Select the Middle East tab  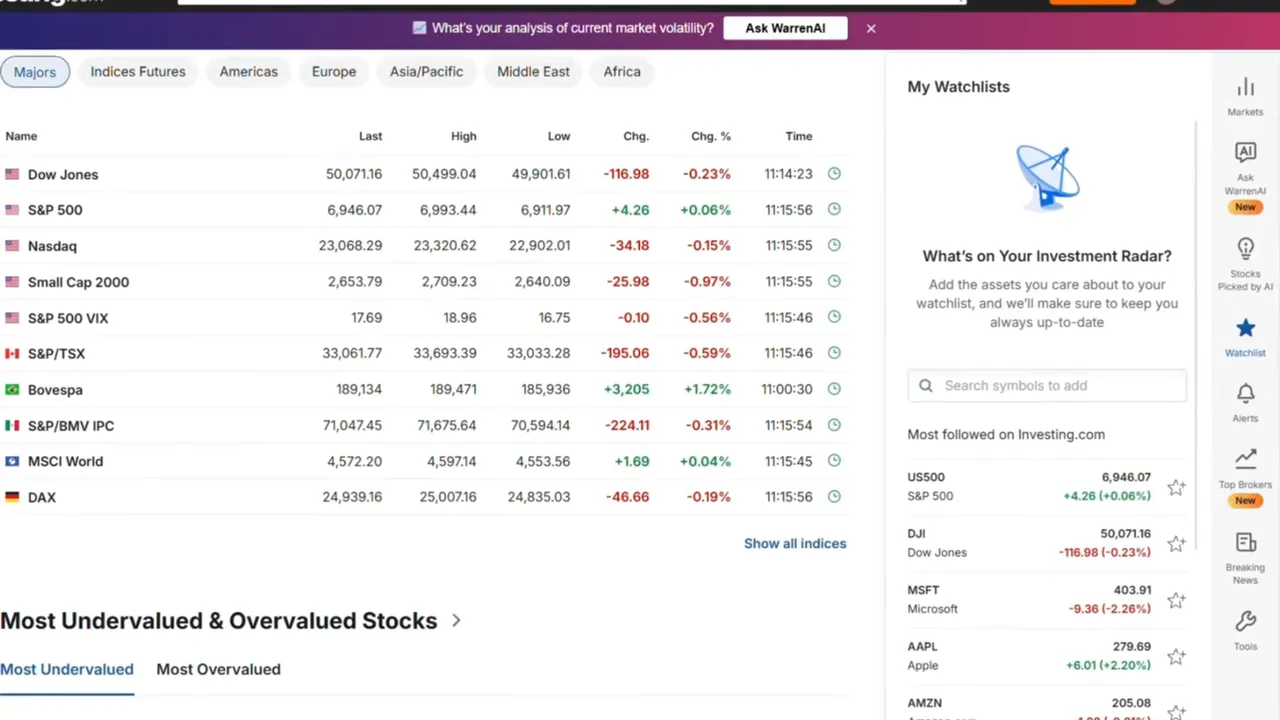coord(533,72)
